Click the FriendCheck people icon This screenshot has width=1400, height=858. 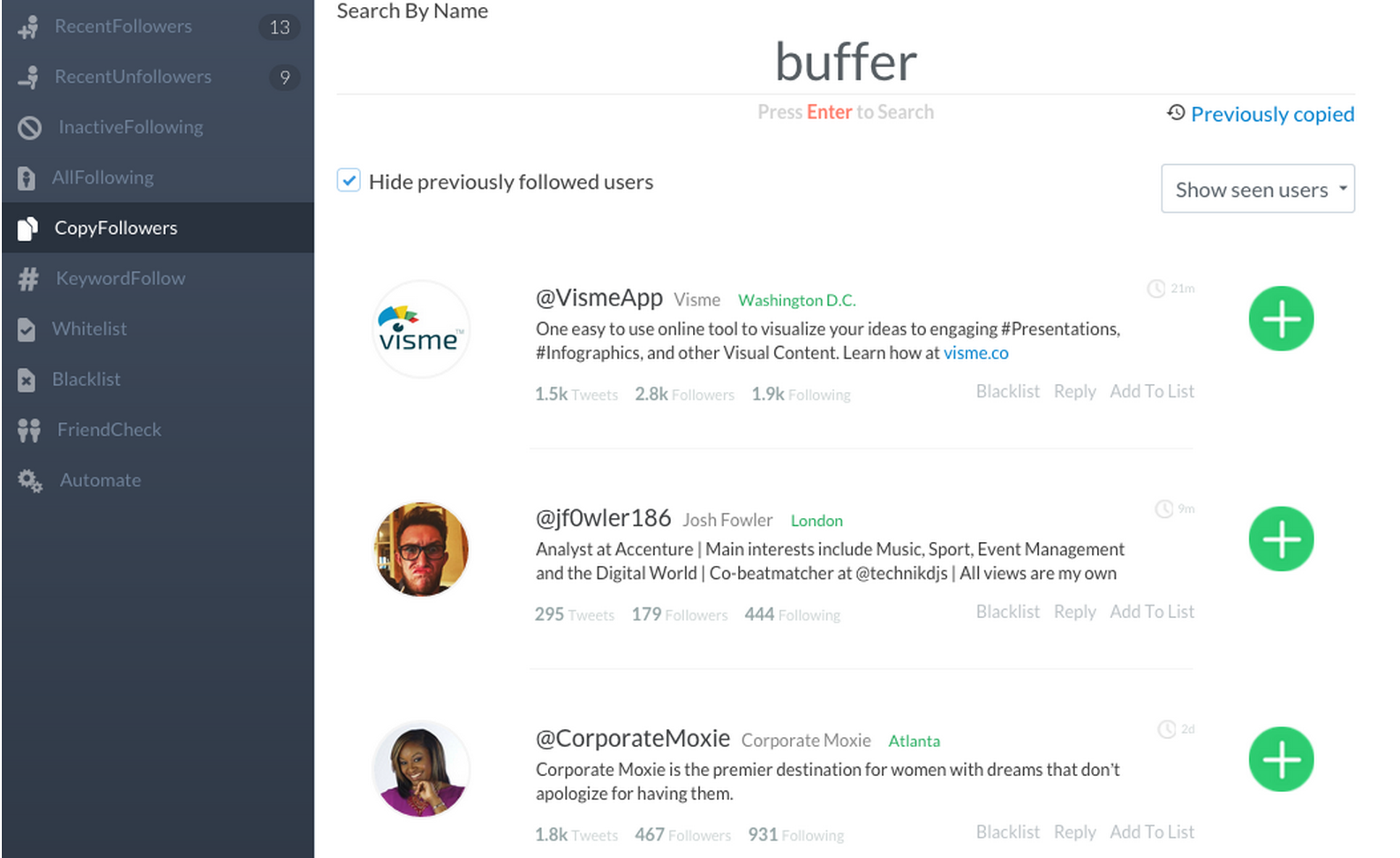click(29, 430)
